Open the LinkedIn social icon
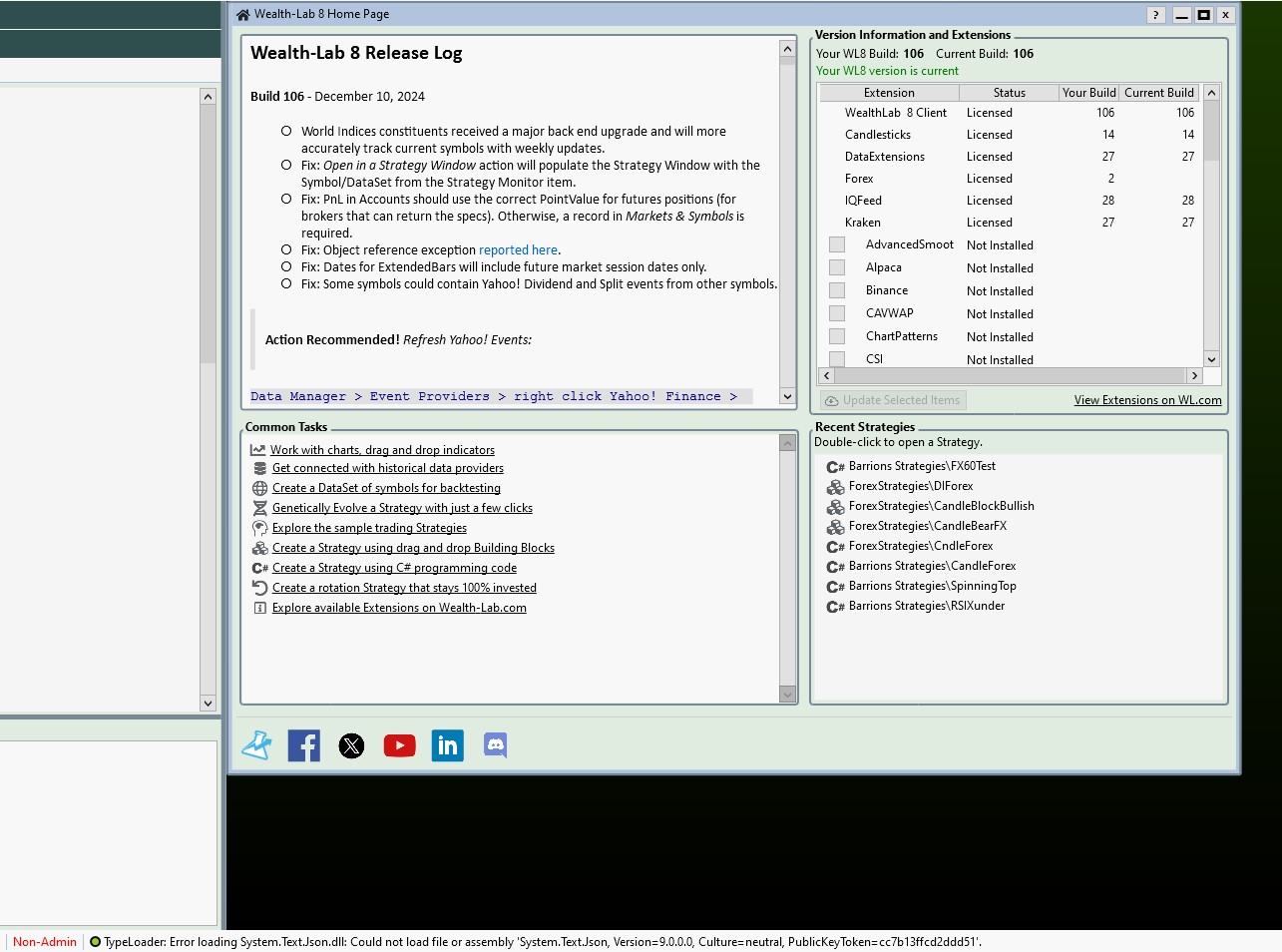Image resolution: width=1282 pixels, height=952 pixels. [448, 745]
